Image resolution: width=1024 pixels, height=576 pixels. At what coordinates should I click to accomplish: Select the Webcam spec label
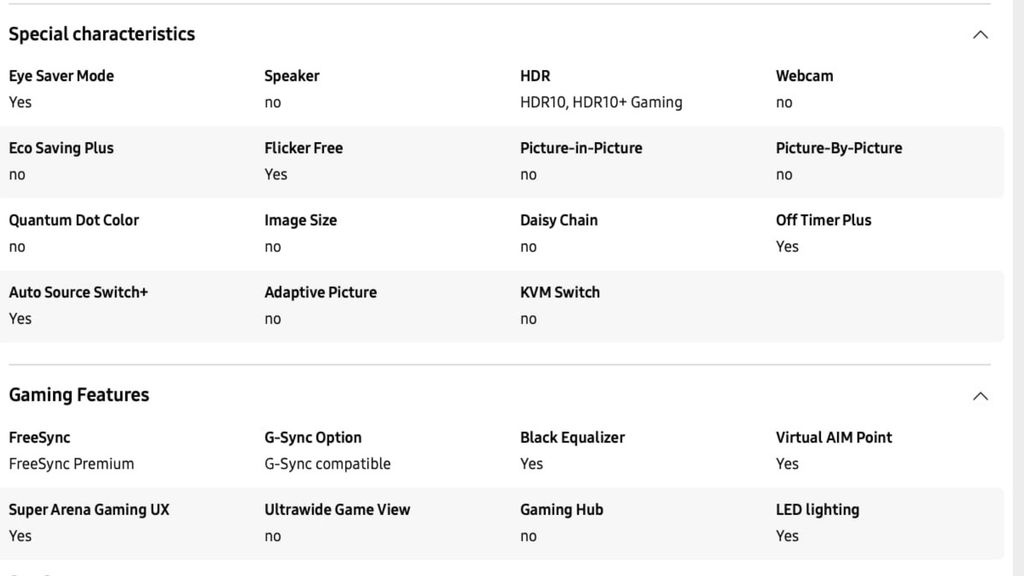804,76
